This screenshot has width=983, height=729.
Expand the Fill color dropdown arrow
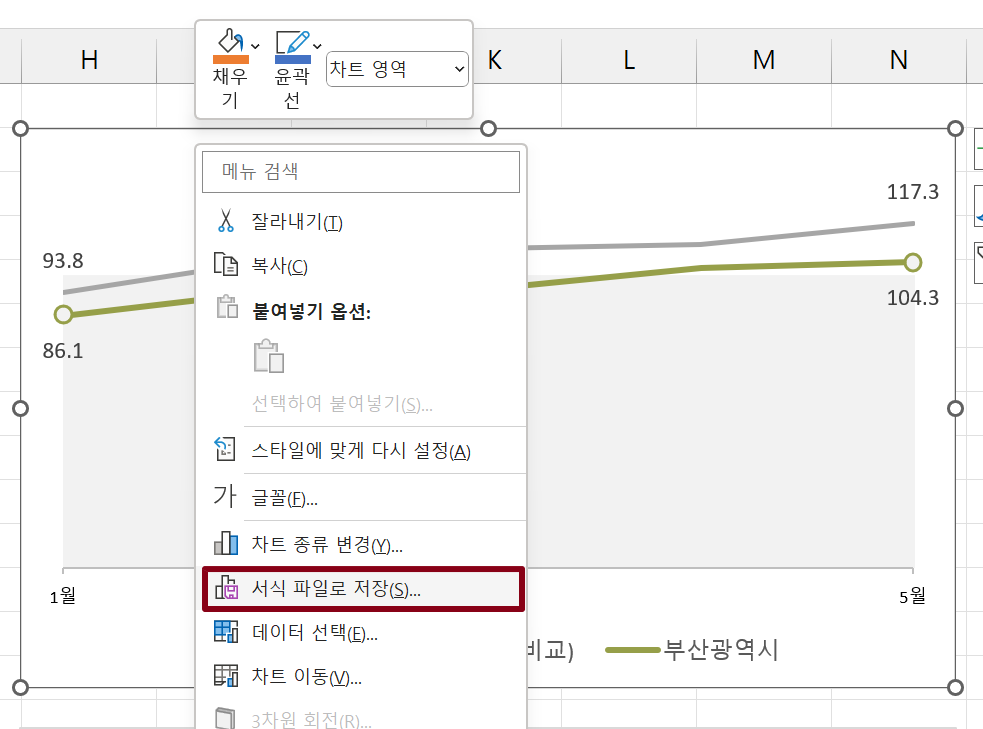click(x=255, y=46)
